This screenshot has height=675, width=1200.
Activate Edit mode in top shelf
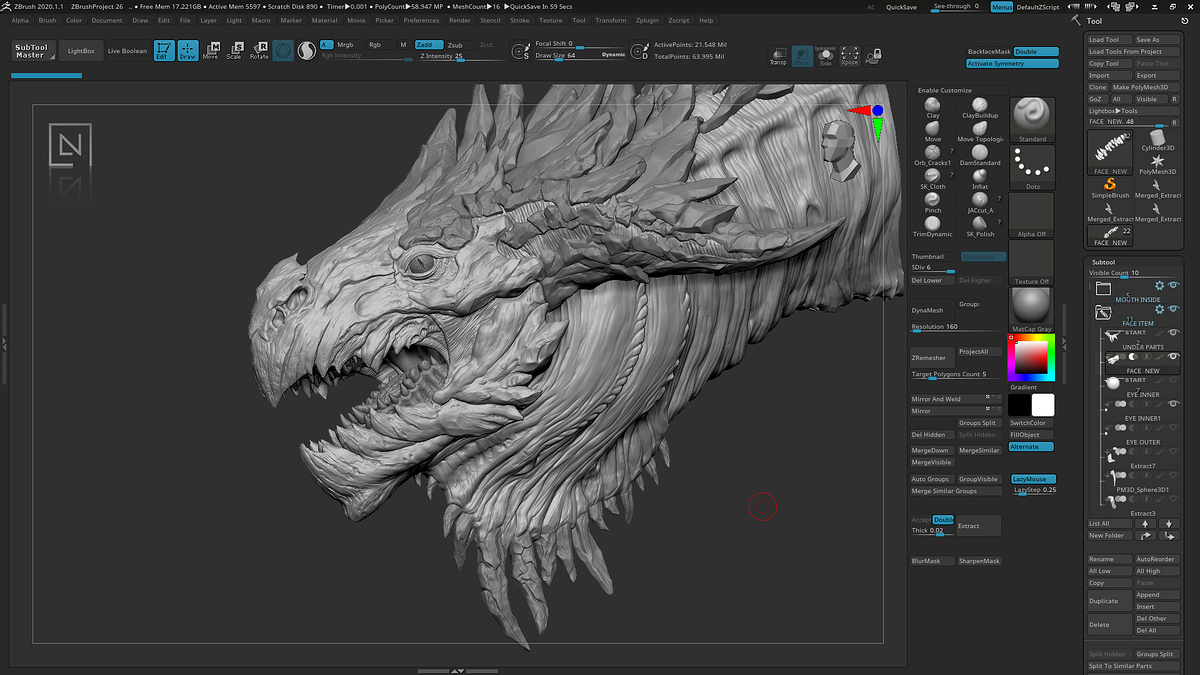[x=163, y=51]
